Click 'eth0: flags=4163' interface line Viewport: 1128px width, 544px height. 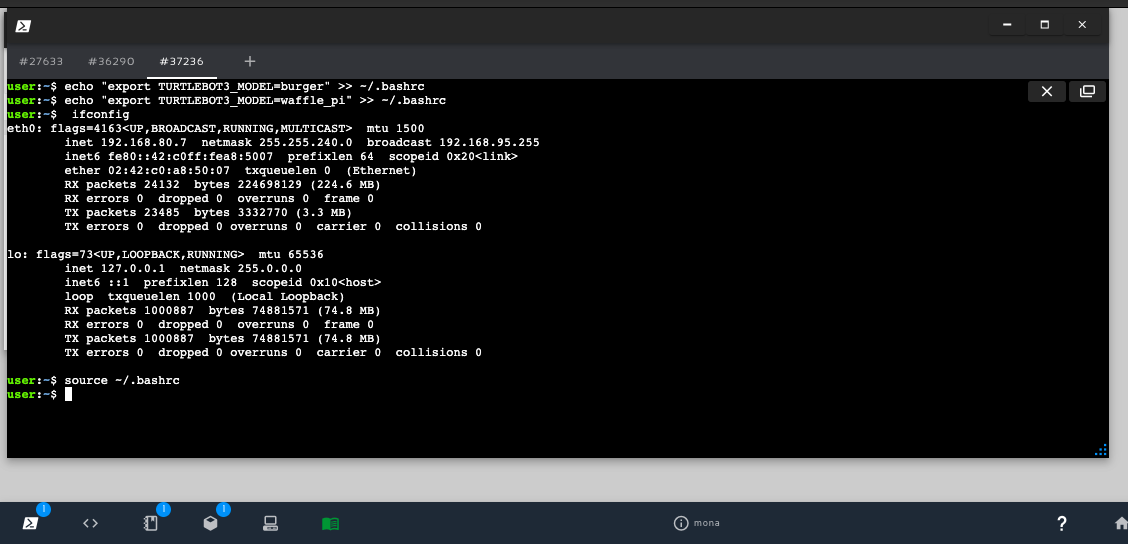(216, 129)
